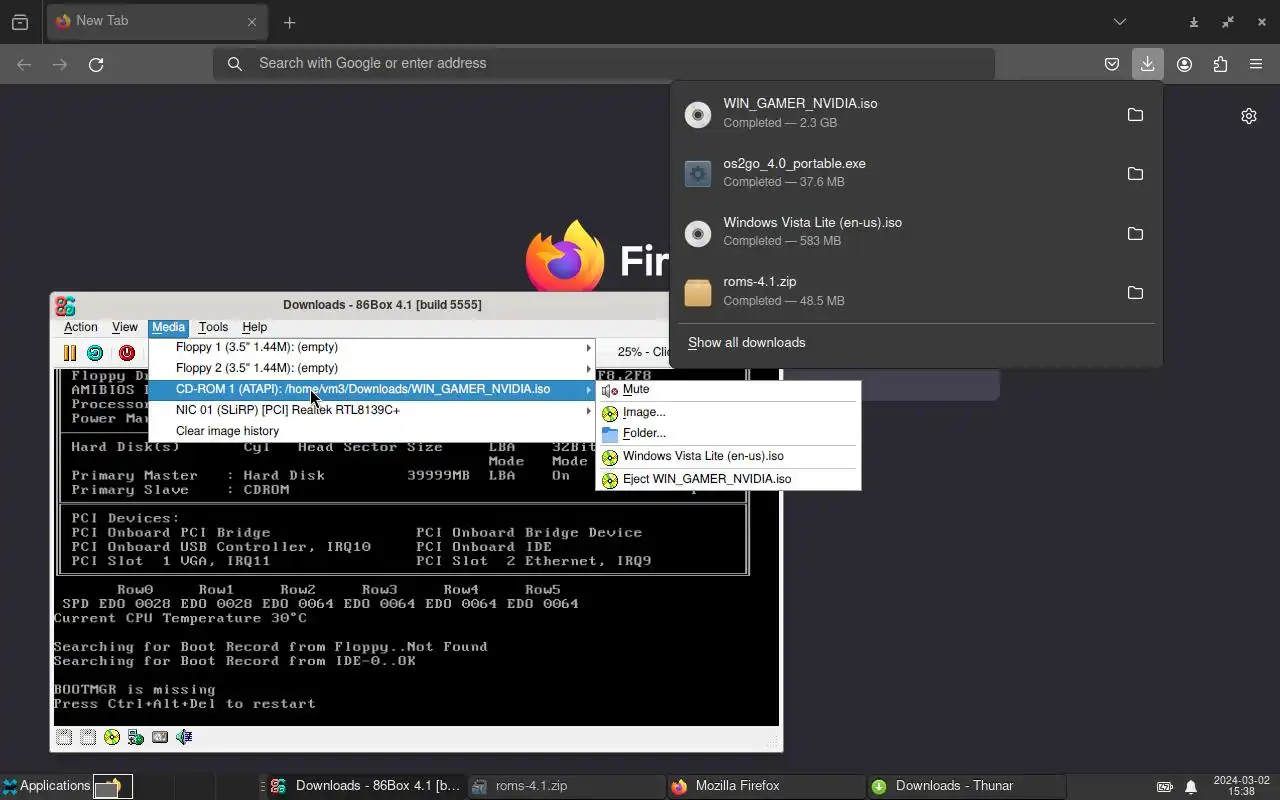
Task: Reload the current Firefox page
Action: (x=96, y=64)
